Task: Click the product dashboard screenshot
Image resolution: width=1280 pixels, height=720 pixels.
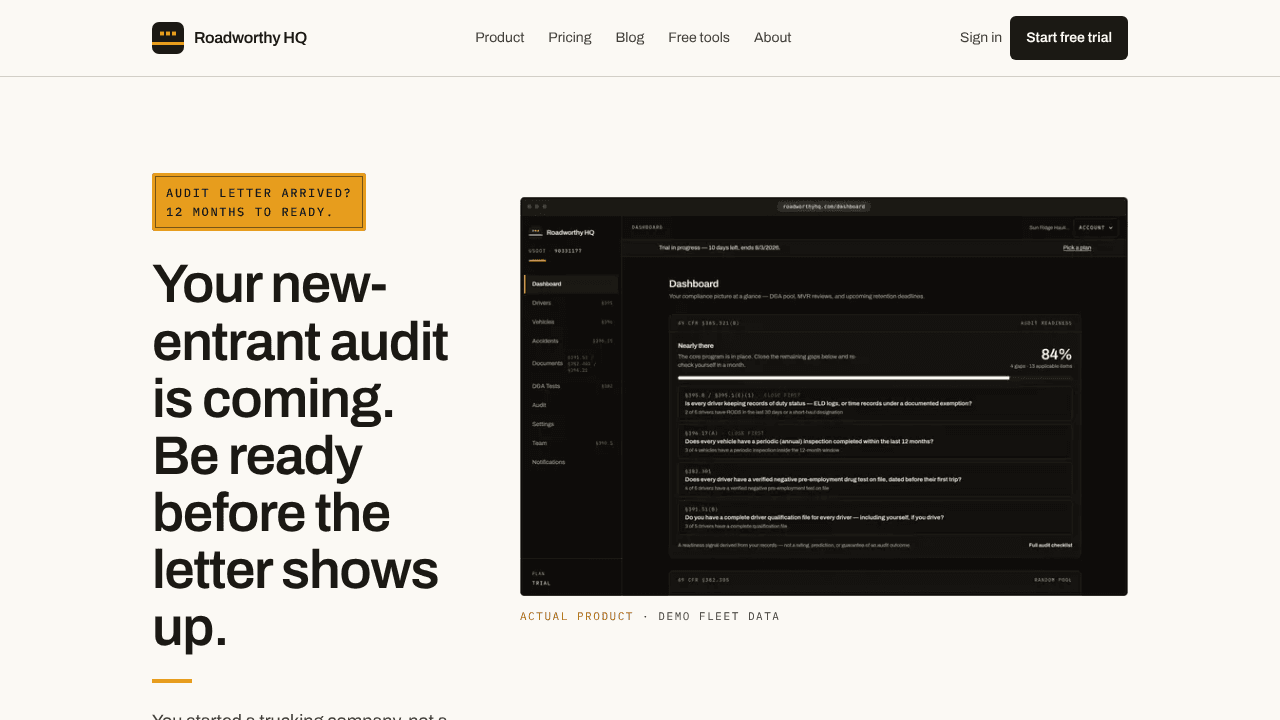Action: pyautogui.click(x=824, y=396)
